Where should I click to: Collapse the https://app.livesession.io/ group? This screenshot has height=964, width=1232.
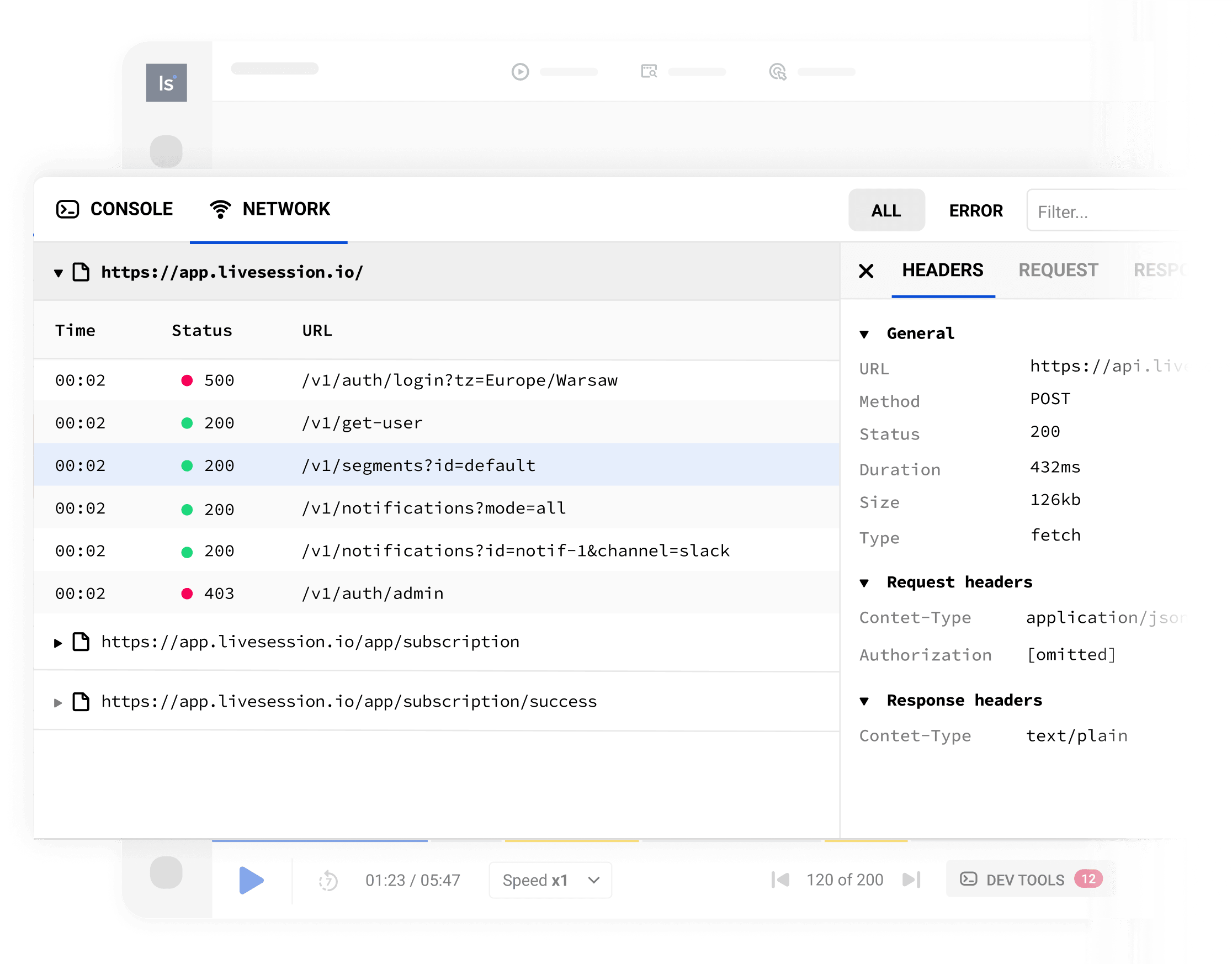click(58, 273)
